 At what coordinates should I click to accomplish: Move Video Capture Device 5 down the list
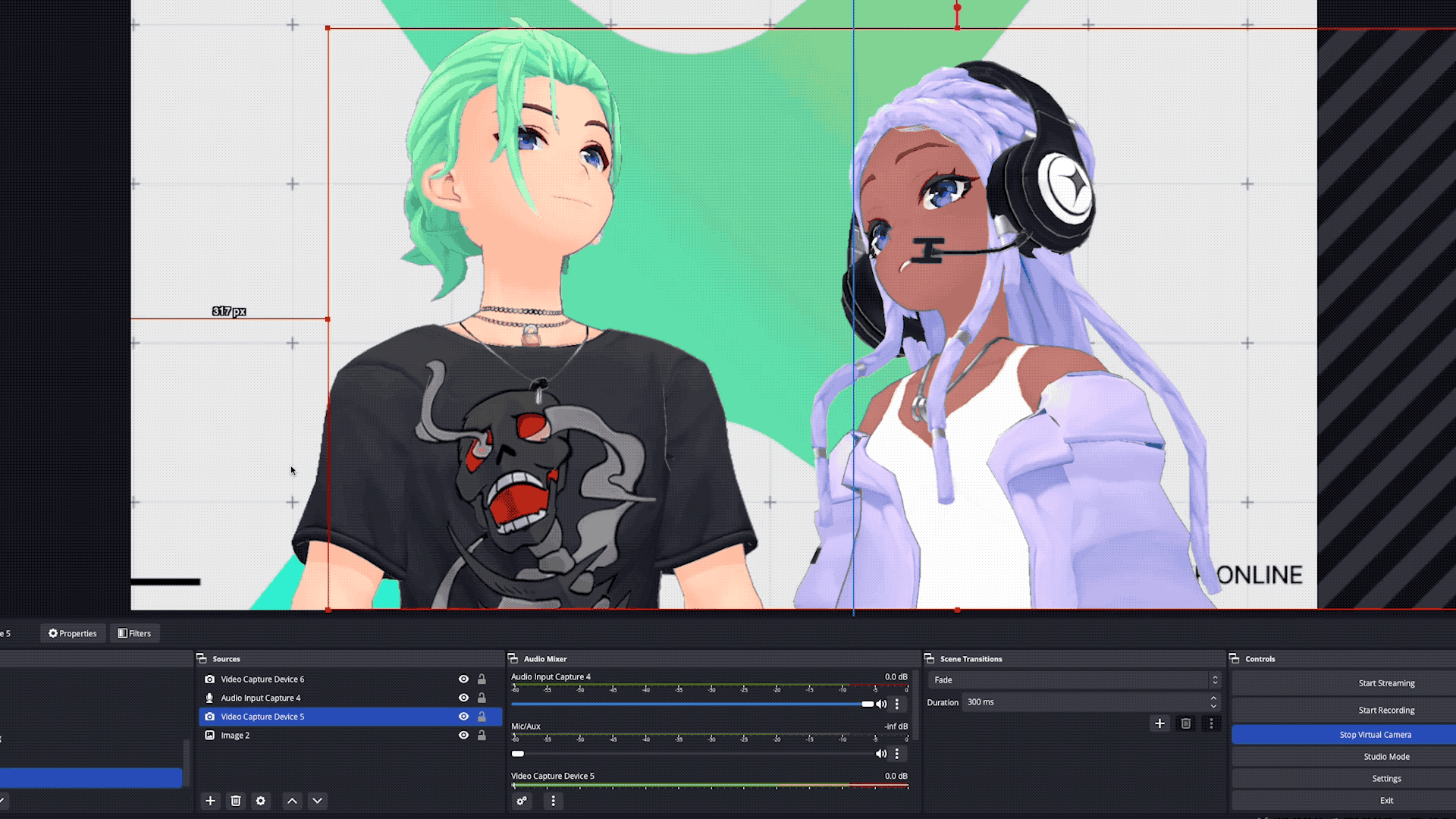318,801
